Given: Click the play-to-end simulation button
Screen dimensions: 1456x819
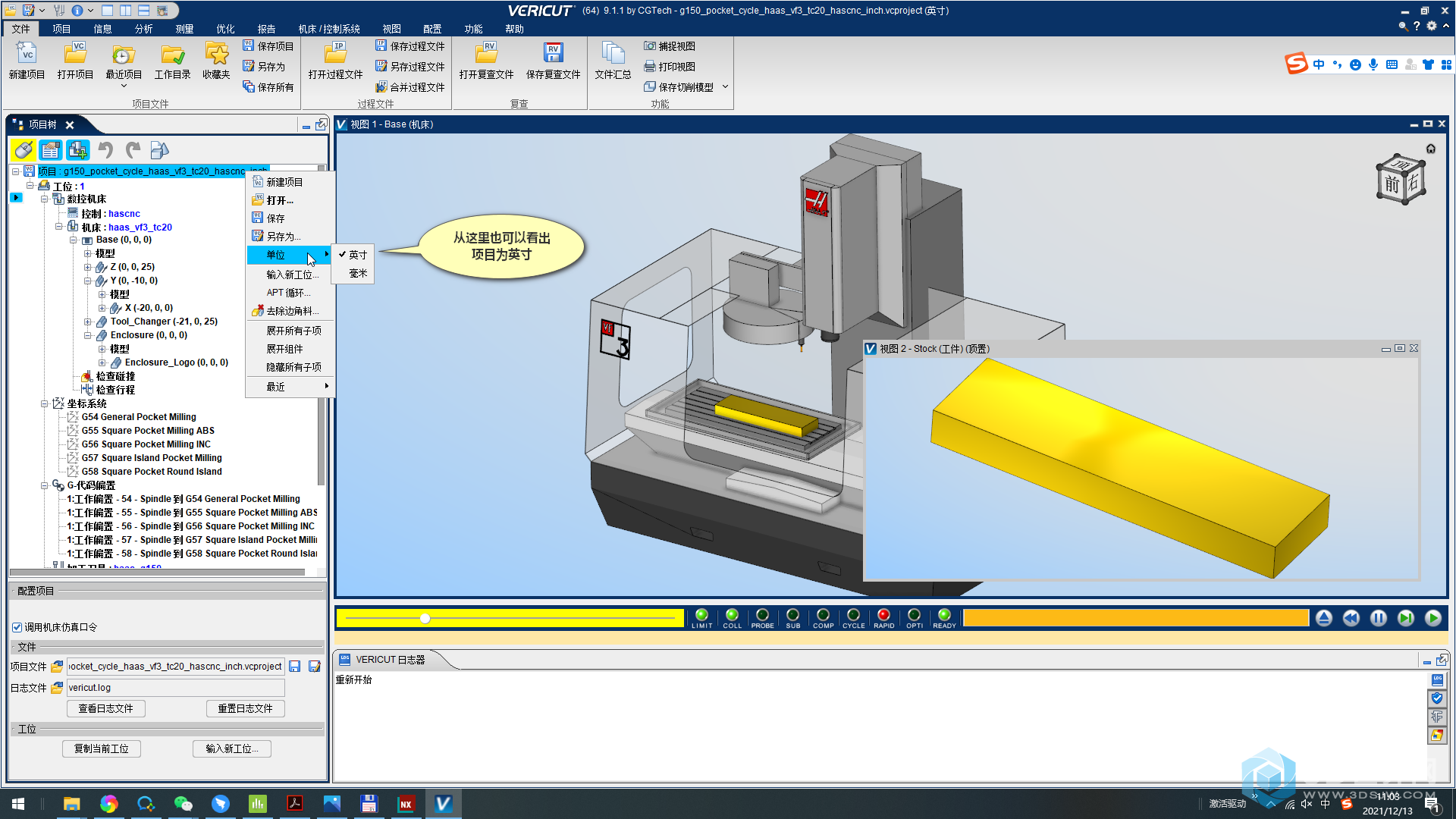Looking at the screenshot, I should (x=1433, y=618).
